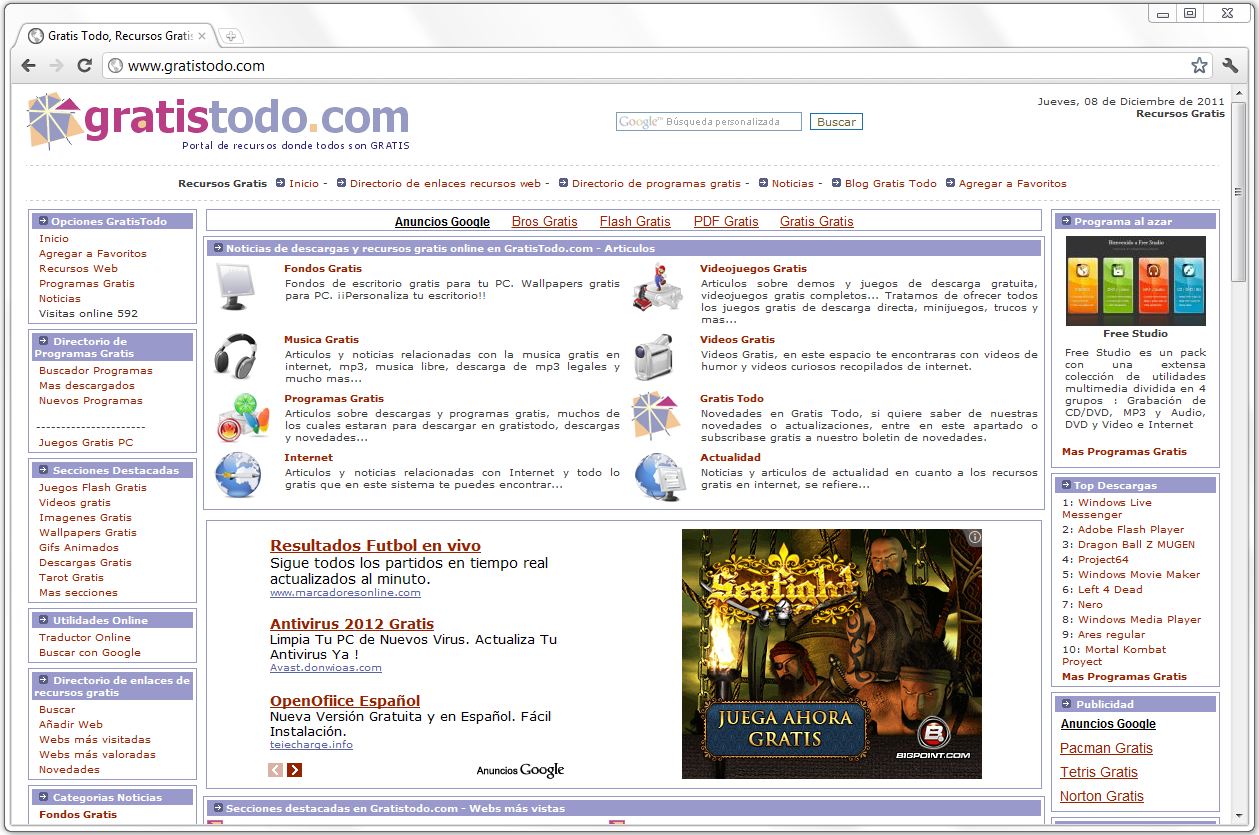Open Resultados Futbol en vivo ad
1259x835 pixels.
point(375,546)
